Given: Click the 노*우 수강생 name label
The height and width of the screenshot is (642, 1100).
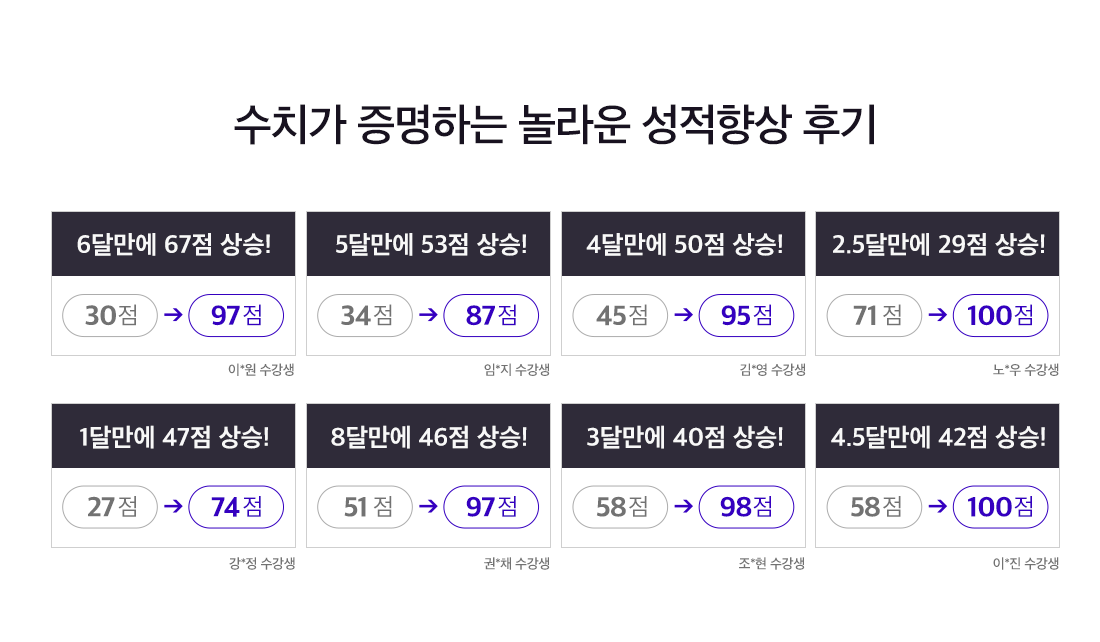Looking at the screenshot, I should (1026, 370).
